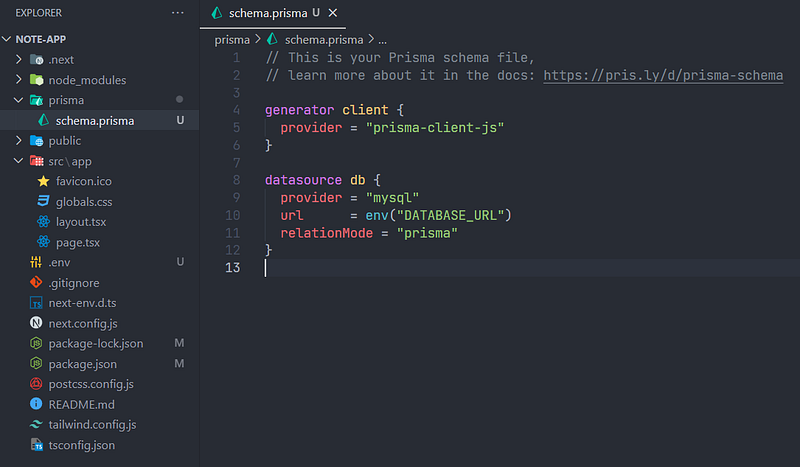Click the tsconfig.json file icon
The height and width of the screenshot is (467, 800).
click(x=36, y=445)
